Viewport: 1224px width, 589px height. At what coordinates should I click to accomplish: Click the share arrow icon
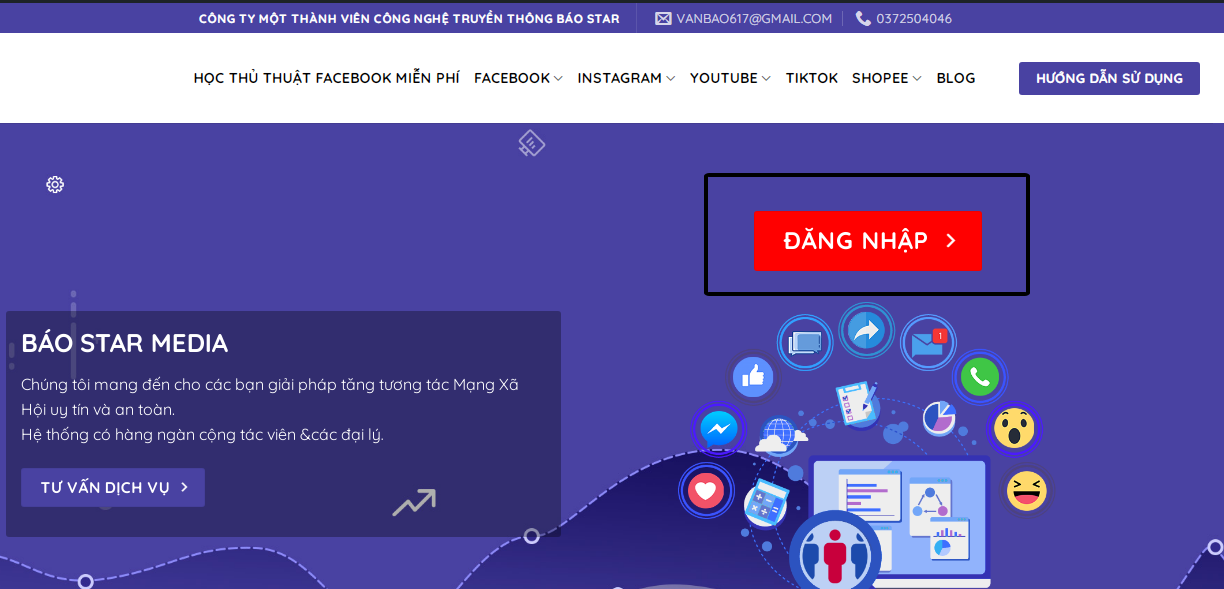tap(867, 330)
